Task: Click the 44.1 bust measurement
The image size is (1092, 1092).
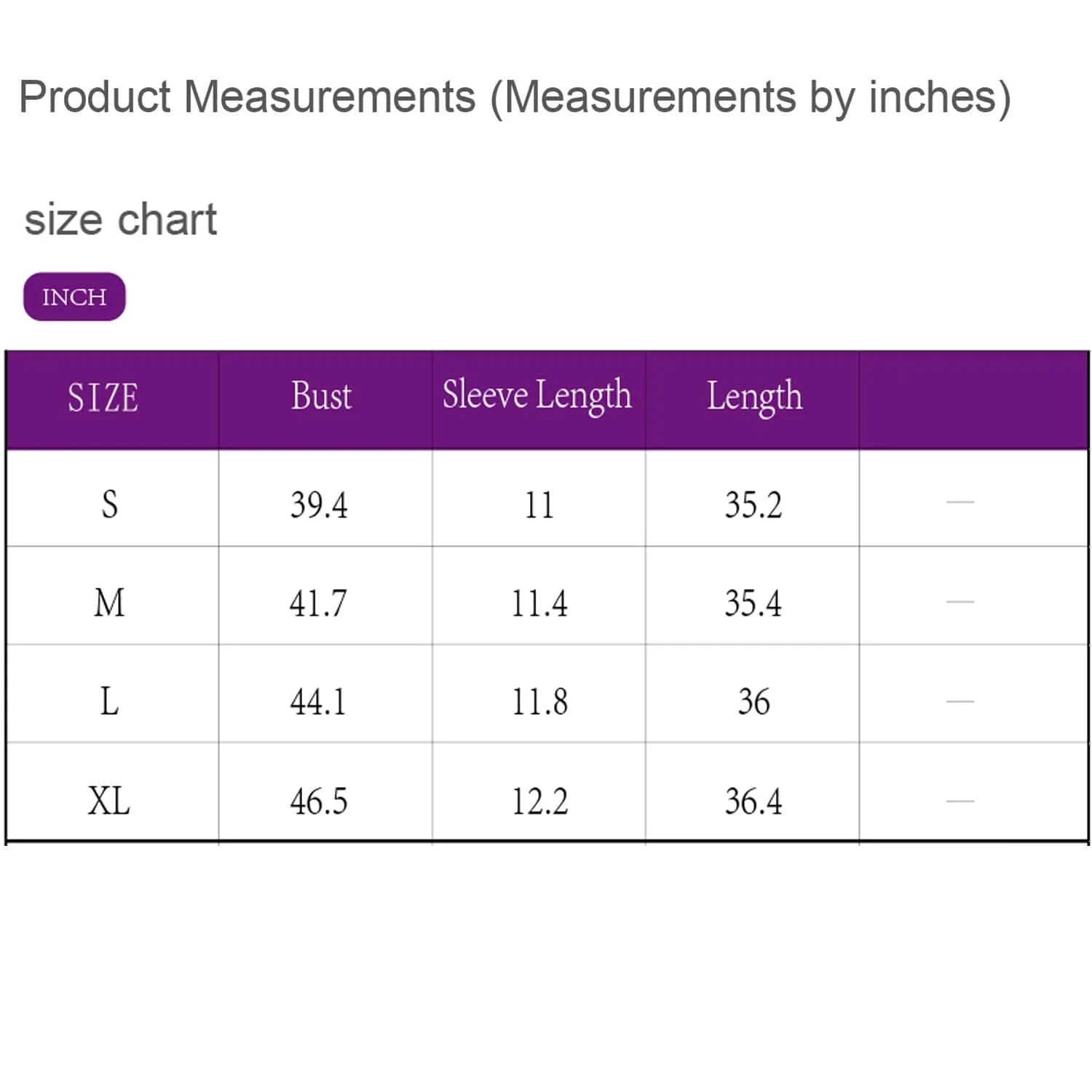Action: click(318, 702)
